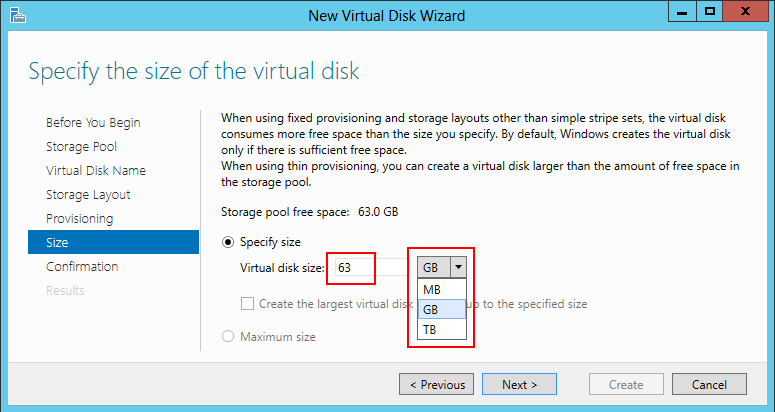Click the Next button
Screen dimensions: 775x412
pyautogui.click(x=519, y=384)
